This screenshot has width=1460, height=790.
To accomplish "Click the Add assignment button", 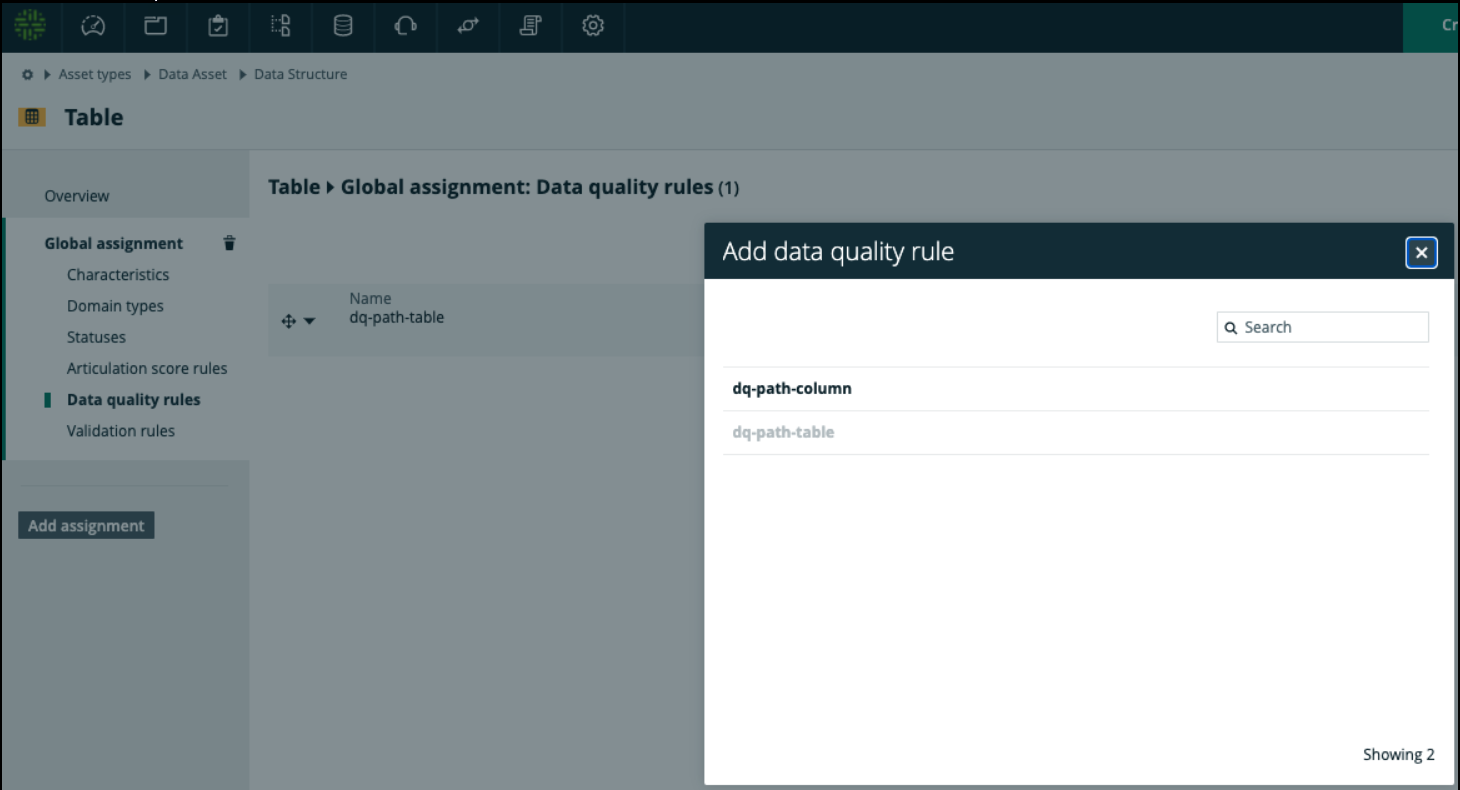I will coord(86,524).
